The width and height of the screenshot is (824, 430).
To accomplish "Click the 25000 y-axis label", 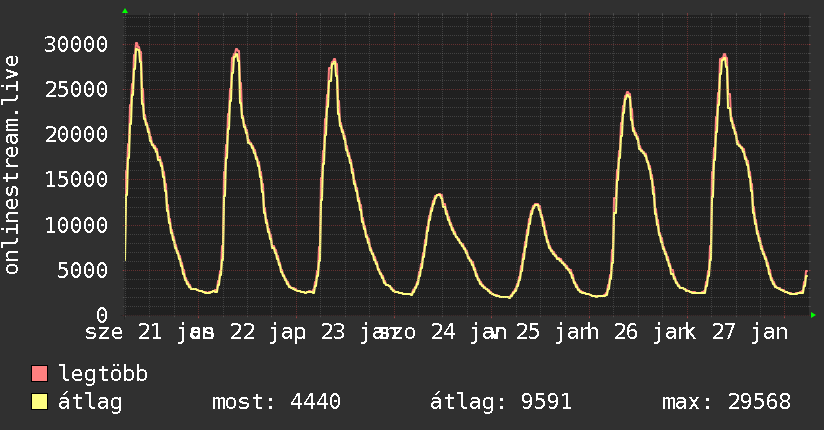I will pos(76,89).
